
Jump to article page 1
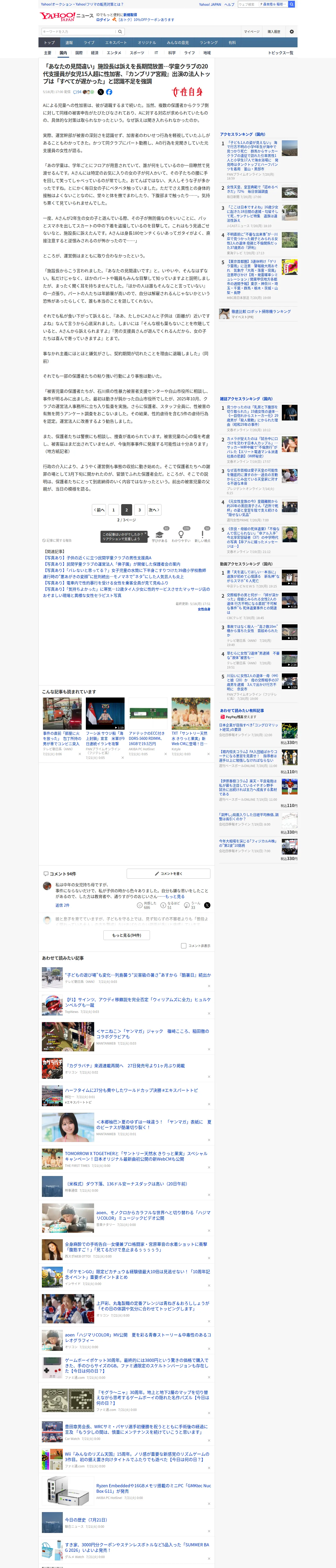point(113,510)
